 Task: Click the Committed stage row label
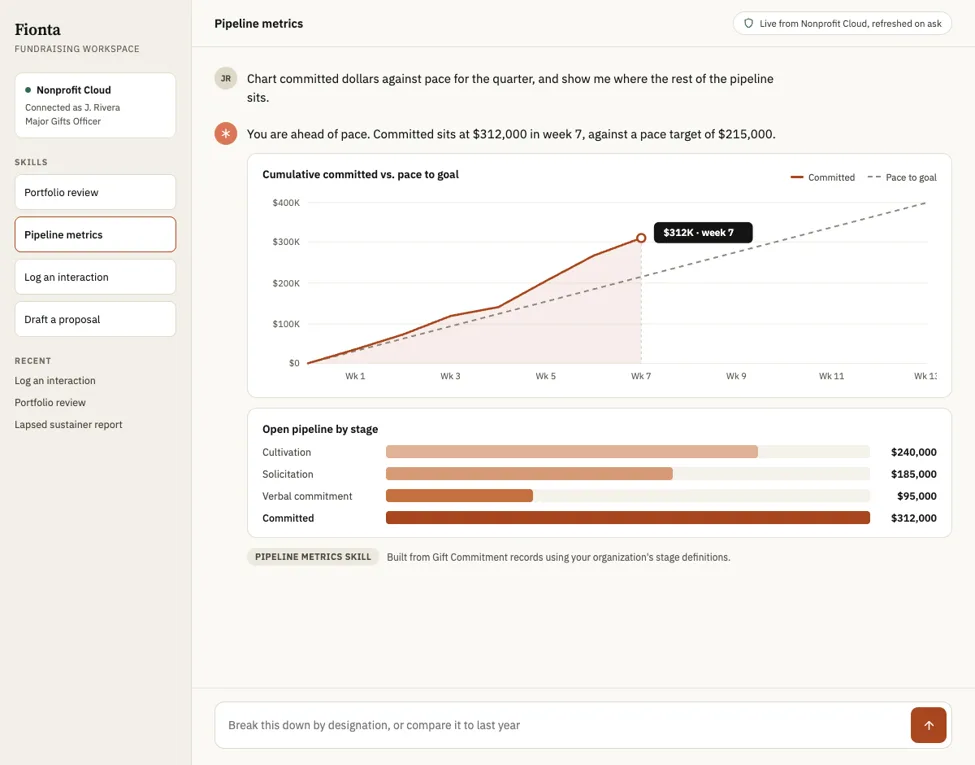[288, 517]
